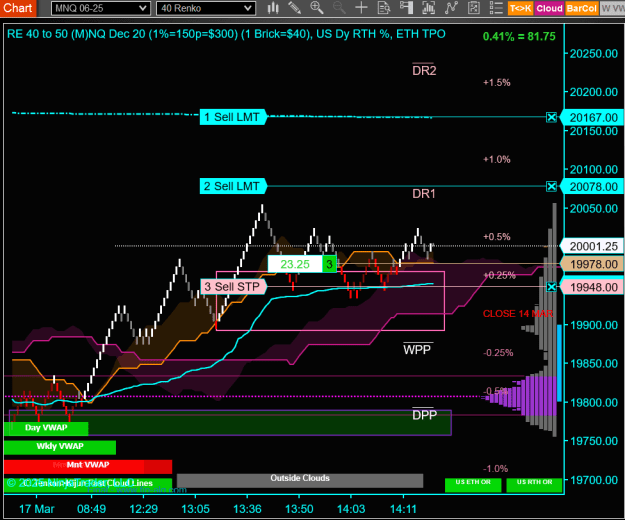The image size is (625, 520).
Task: Open the data series bars icon
Action: click(428, 8)
